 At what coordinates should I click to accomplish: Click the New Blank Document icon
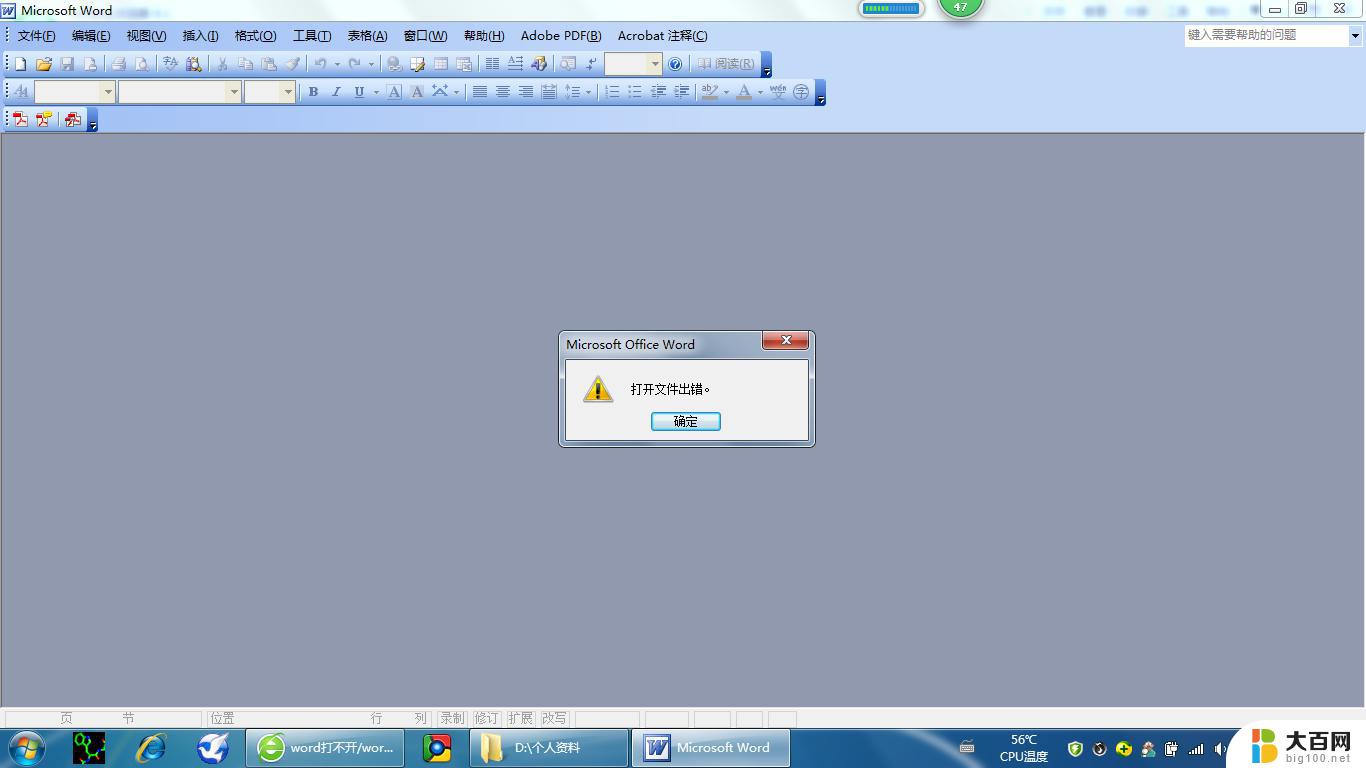[x=21, y=64]
